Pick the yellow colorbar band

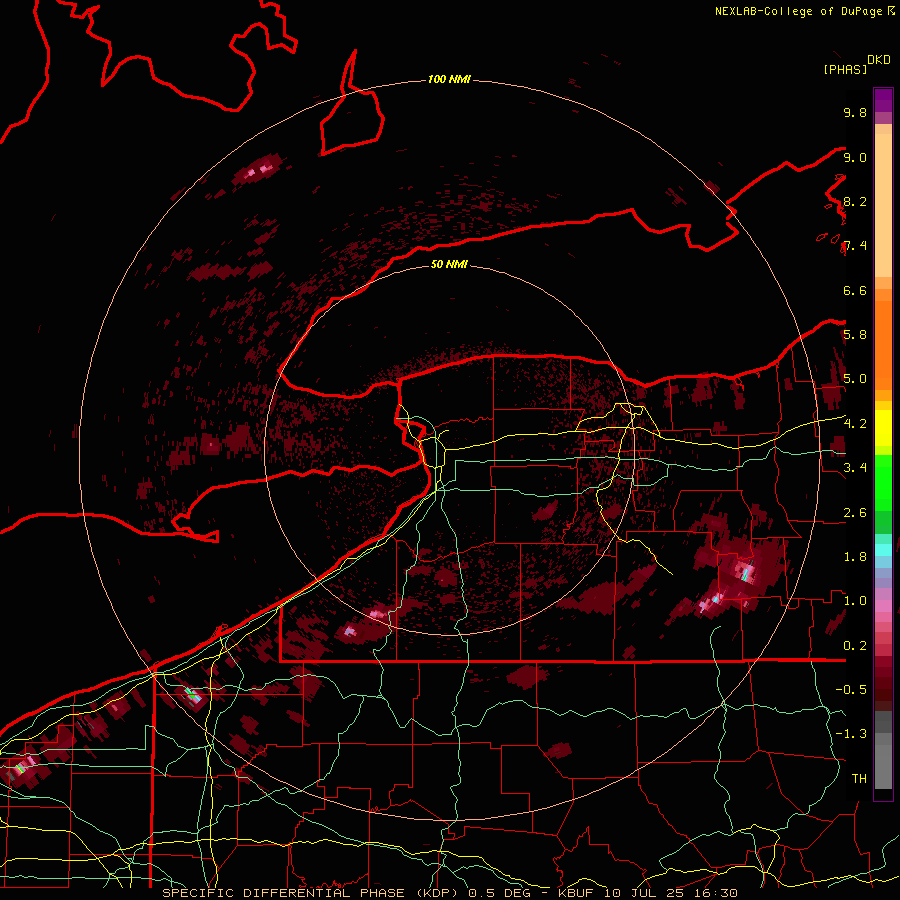[x=883, y=428]
